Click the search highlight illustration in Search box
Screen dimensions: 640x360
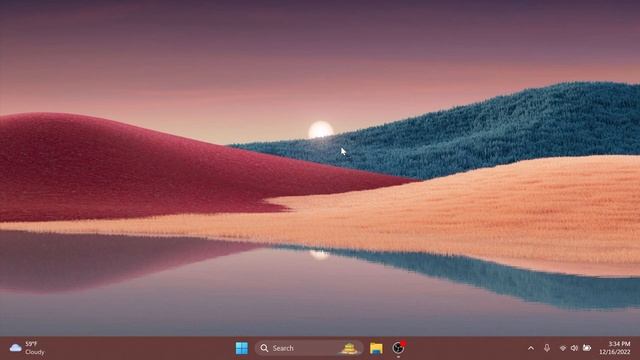tap(349, 348)
